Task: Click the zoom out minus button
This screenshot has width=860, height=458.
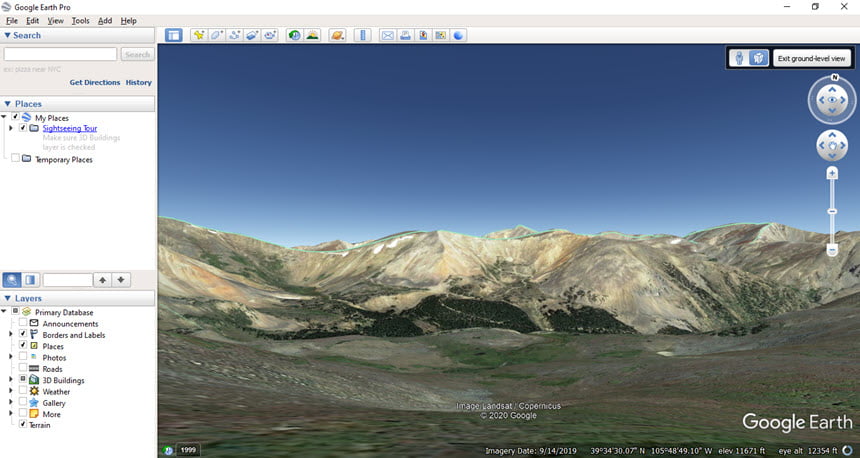Action: click(832, 250)
